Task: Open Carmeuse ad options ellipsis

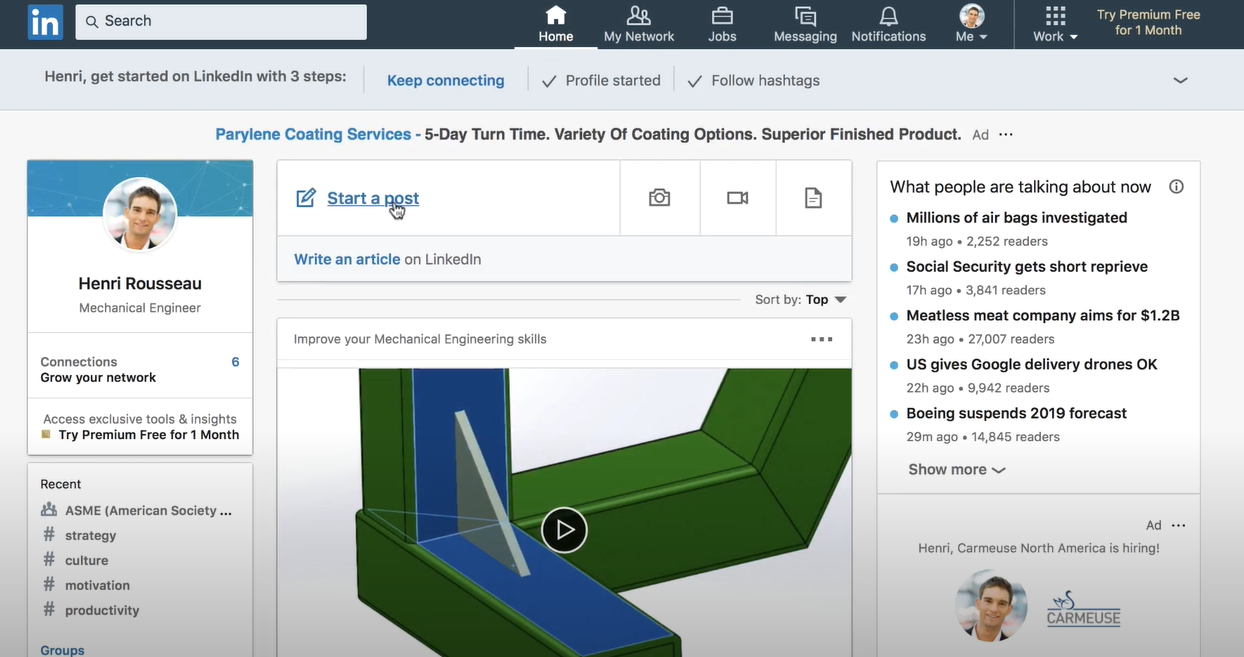Action: (1178, 526)
